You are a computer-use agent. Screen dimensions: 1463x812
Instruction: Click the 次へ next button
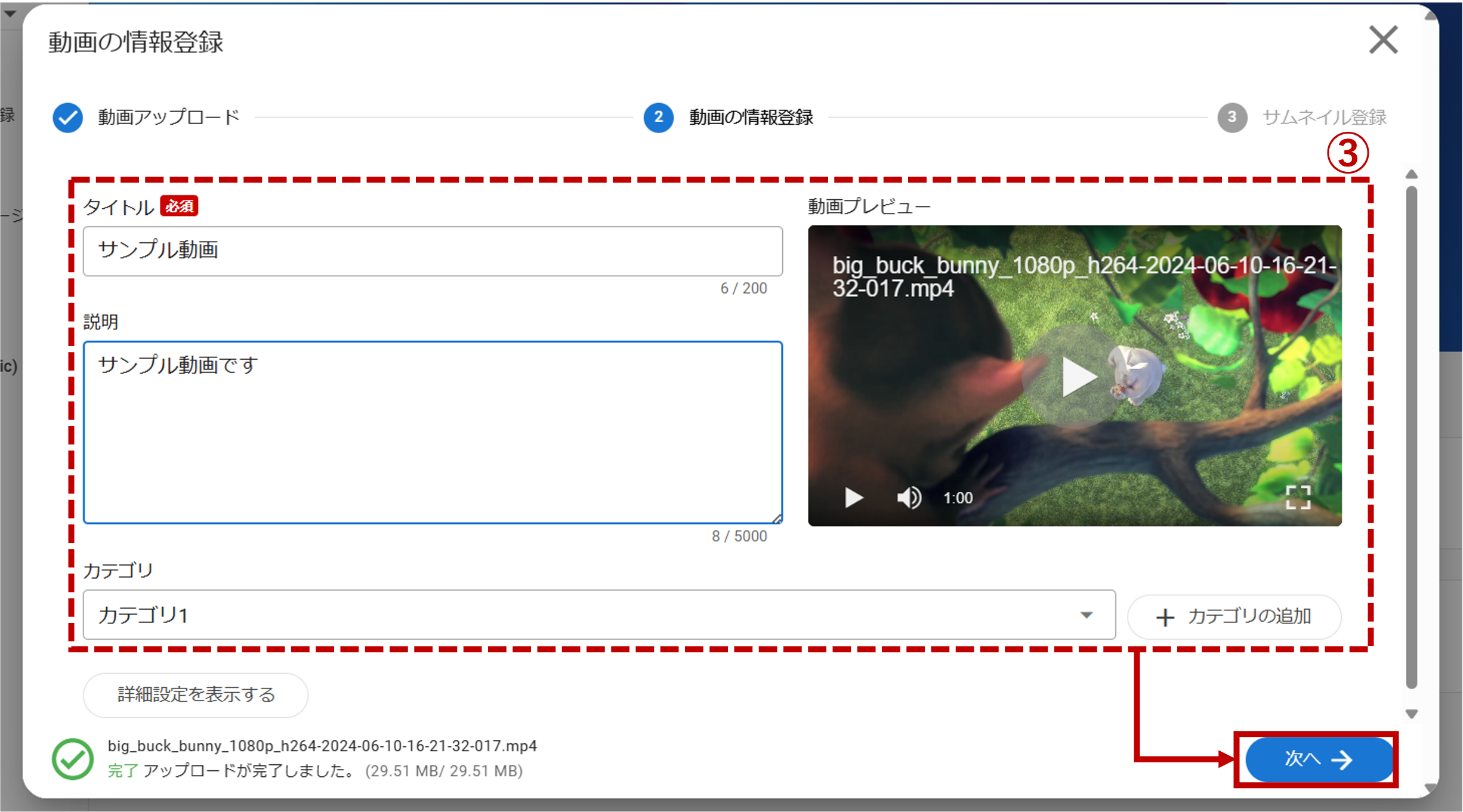click(1319, 759)
